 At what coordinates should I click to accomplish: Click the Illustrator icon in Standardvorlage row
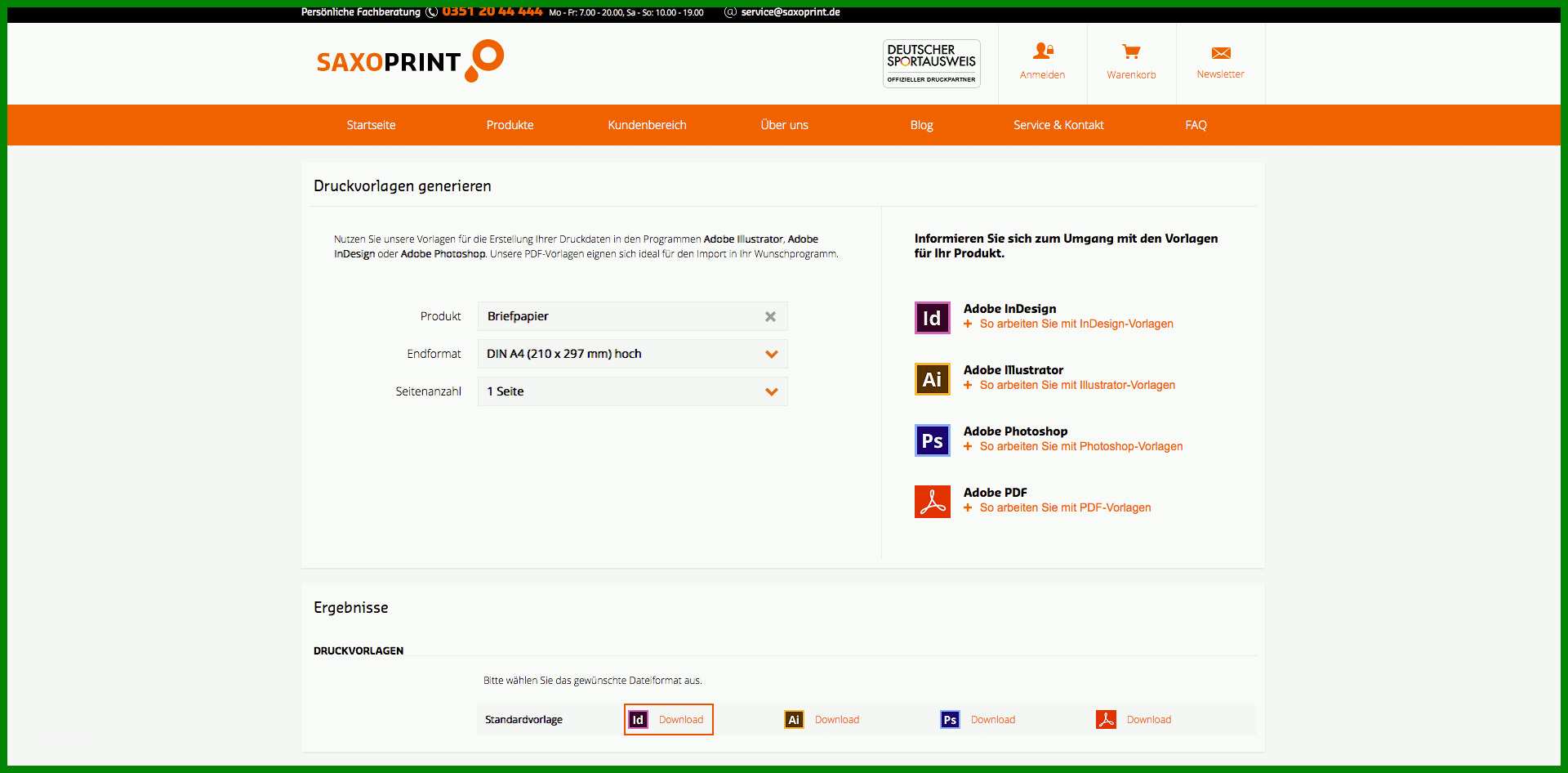point(794,720)
